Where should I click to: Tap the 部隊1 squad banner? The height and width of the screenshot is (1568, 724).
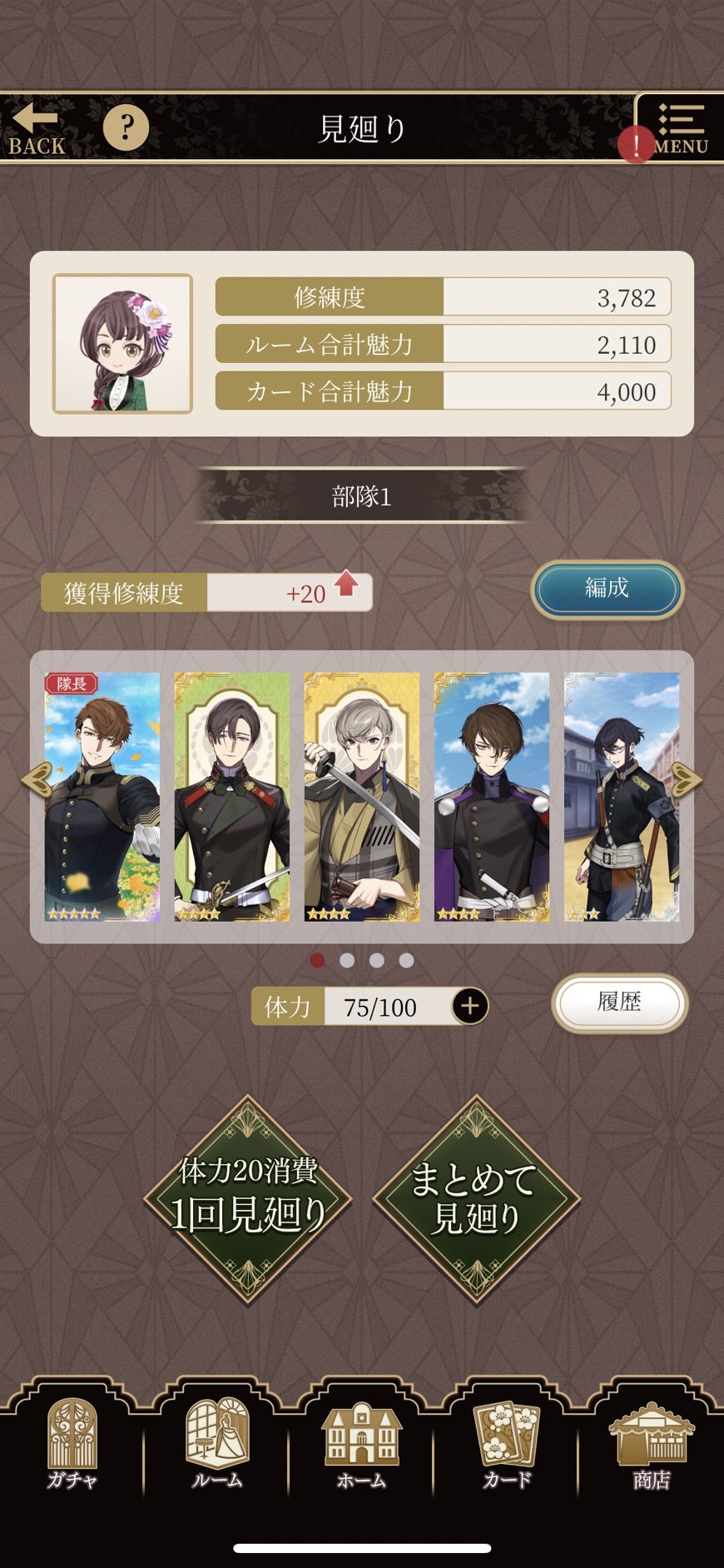click(361, 496)
